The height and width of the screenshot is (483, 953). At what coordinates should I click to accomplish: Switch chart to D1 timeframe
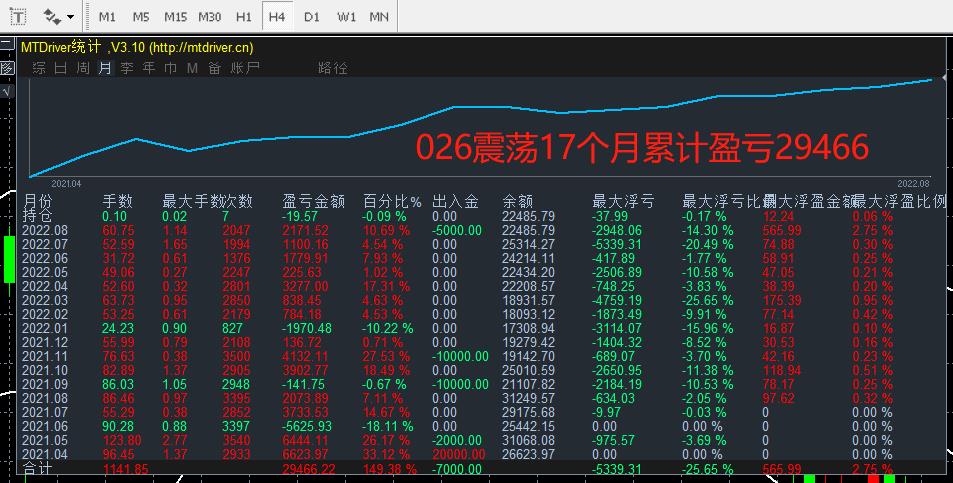point(311,17)
